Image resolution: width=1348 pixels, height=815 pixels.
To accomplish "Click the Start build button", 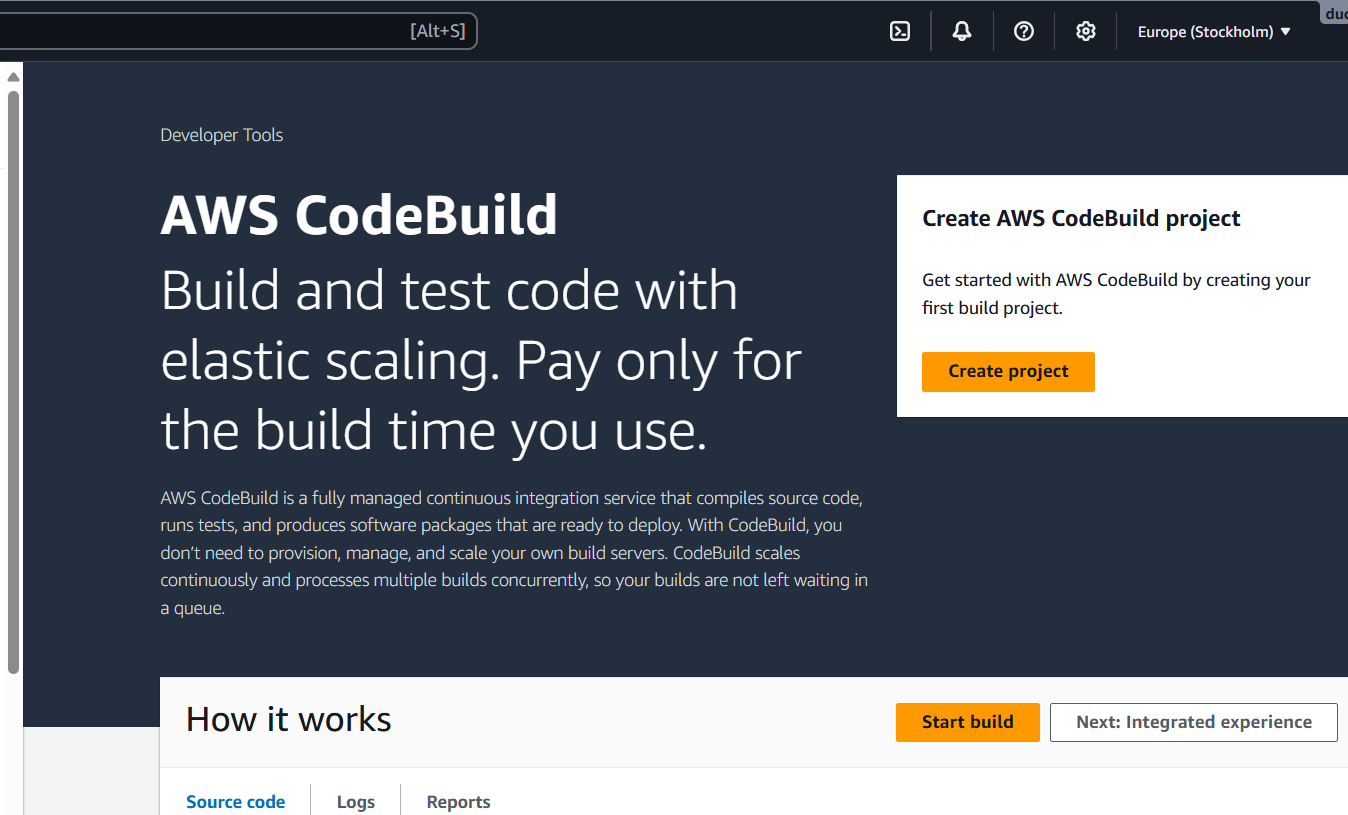I will (x=967, y=721).
